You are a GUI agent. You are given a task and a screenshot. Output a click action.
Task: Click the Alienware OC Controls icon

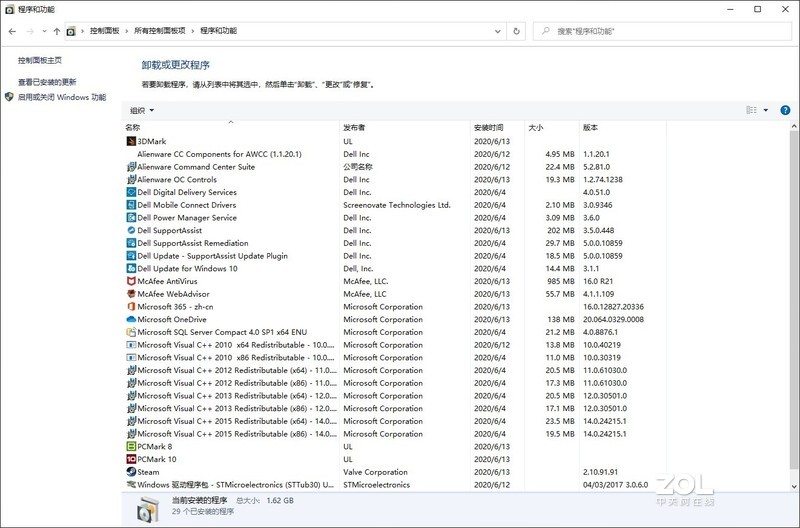point(131,180)
